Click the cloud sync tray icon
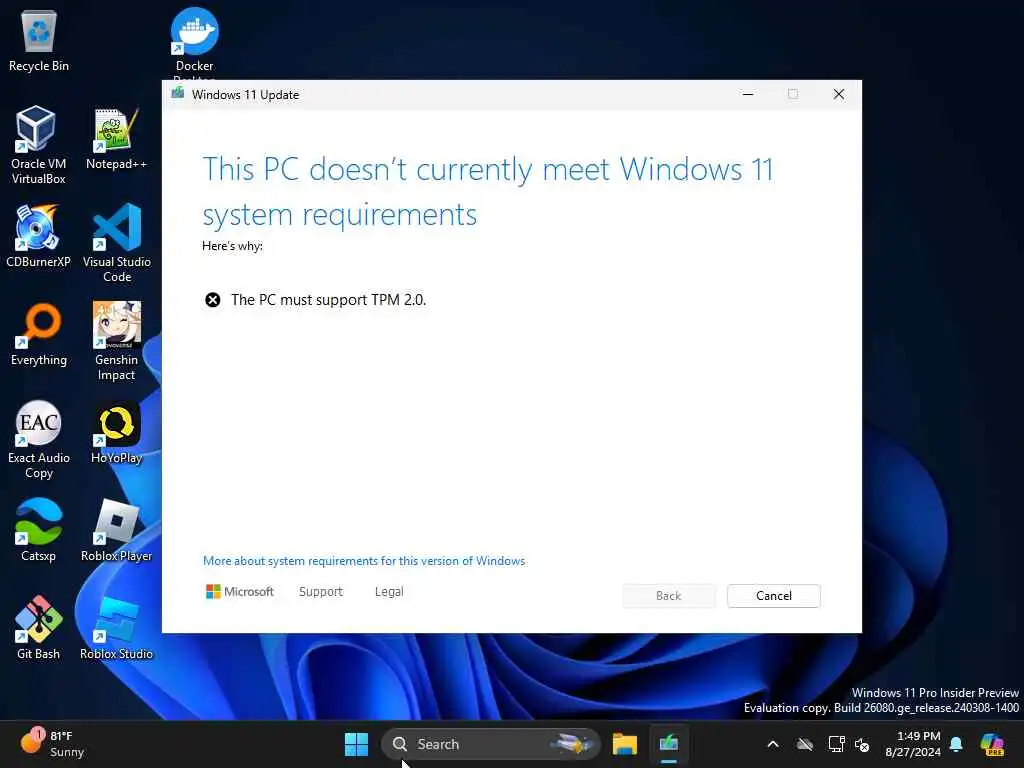The width and height of the screenshot is (1024, 768). (x=805, y=744)
